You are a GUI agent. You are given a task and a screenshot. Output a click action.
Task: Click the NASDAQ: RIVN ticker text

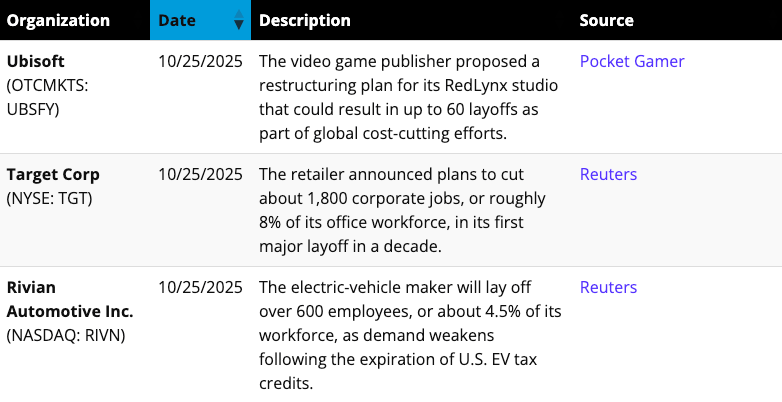pos(66,335)
